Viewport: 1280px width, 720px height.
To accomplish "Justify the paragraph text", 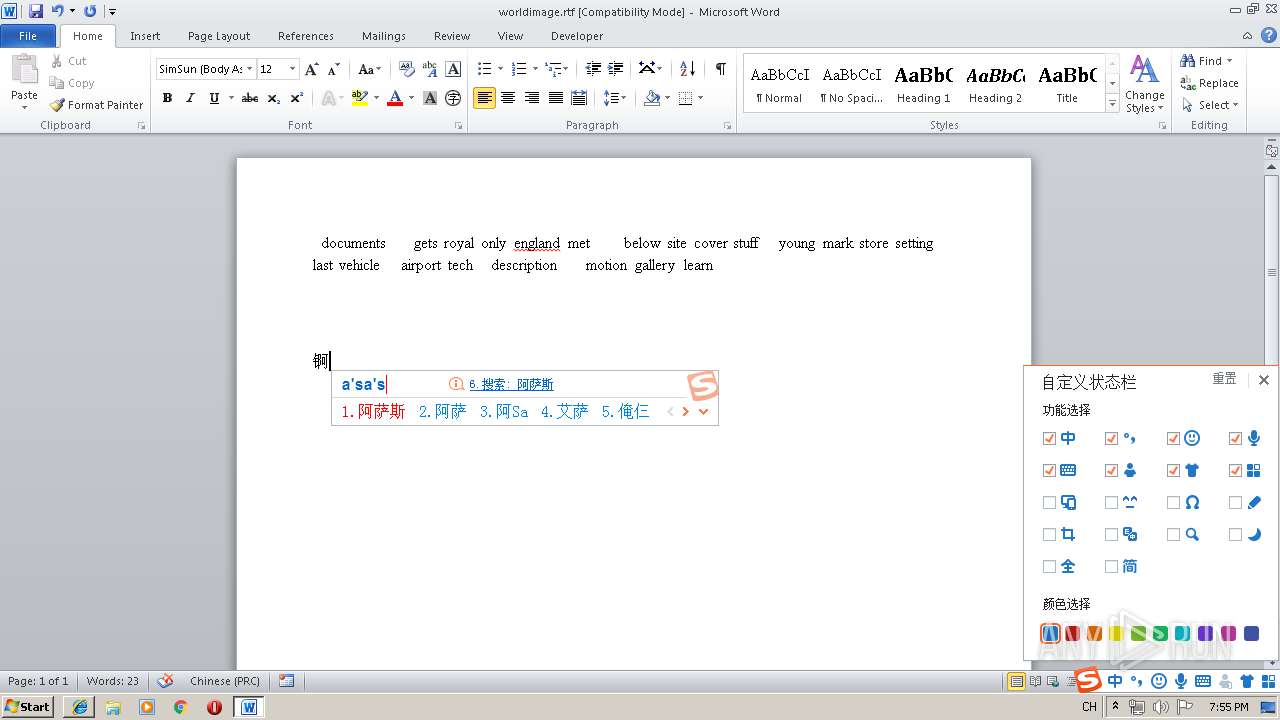I will pos(555,98).
